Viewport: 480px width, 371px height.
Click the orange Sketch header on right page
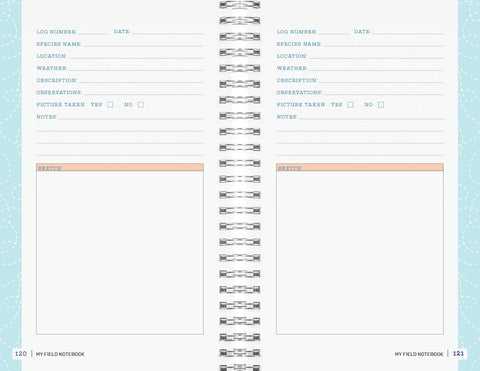tap(360, 167)
